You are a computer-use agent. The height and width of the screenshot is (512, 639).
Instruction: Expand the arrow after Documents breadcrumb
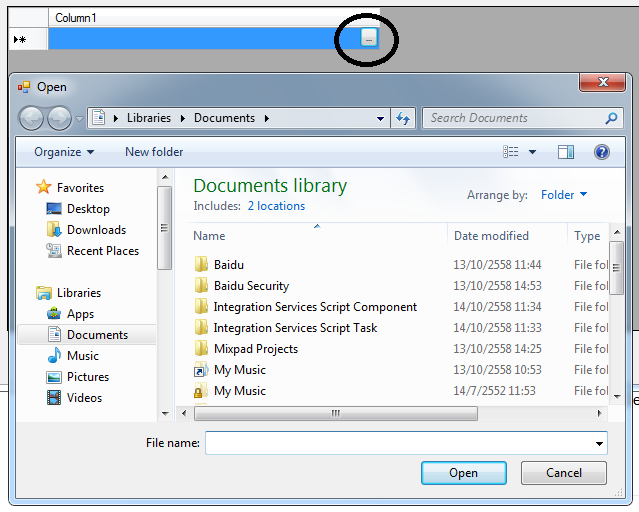click(x=267, y=118)
